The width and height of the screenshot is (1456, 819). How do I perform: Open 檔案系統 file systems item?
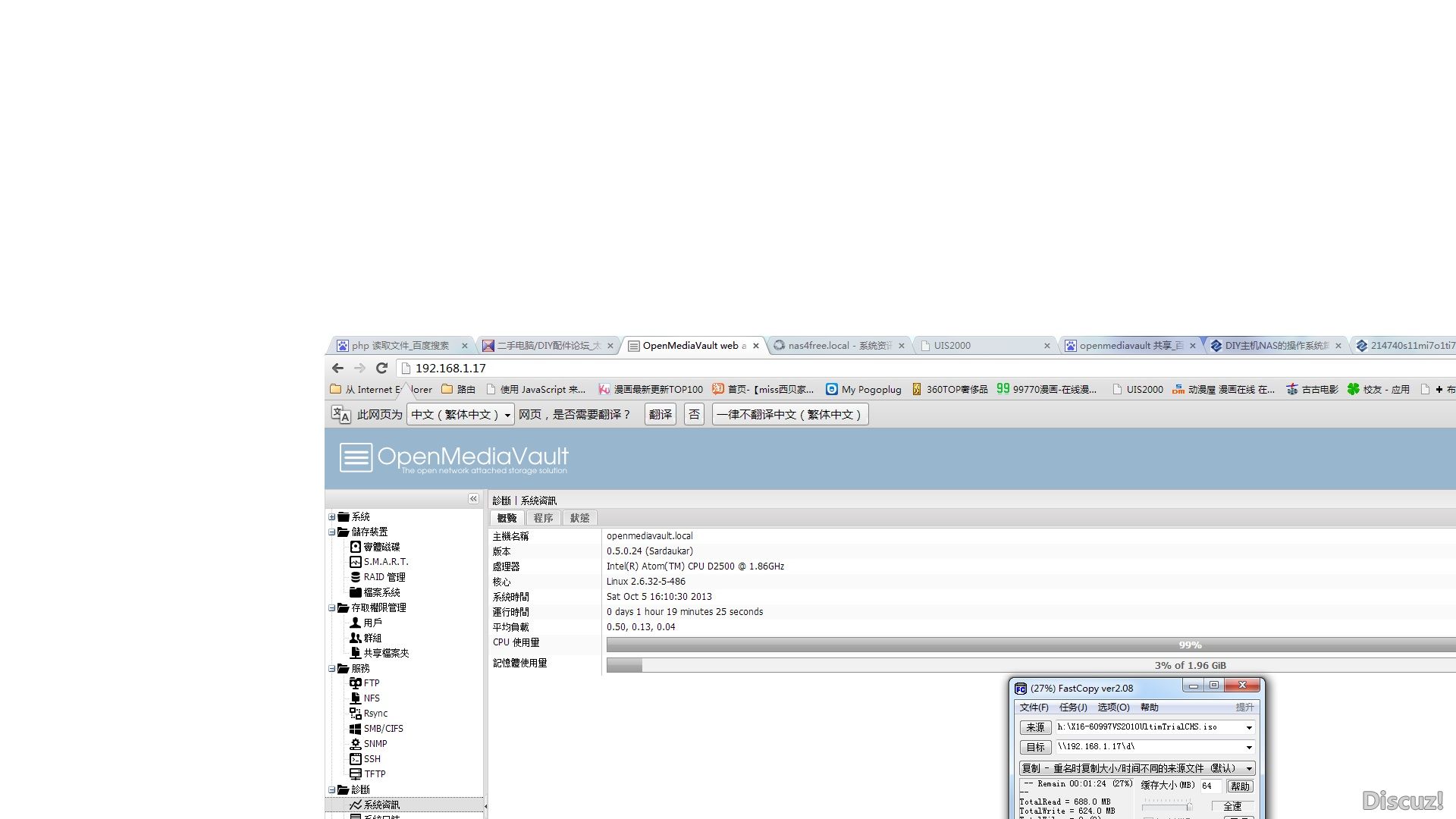[375, 592]
